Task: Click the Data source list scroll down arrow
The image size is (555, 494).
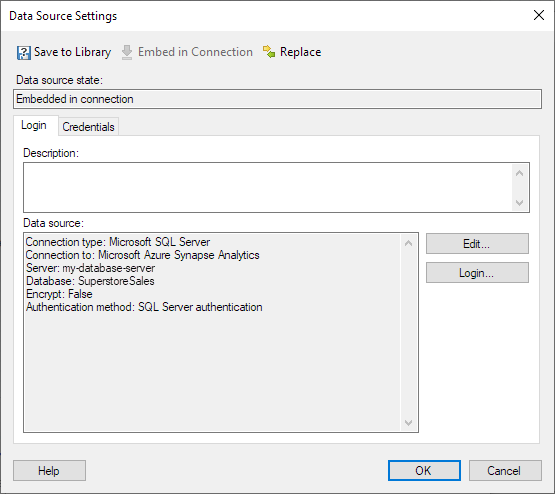Action: [x=408, y=423]
